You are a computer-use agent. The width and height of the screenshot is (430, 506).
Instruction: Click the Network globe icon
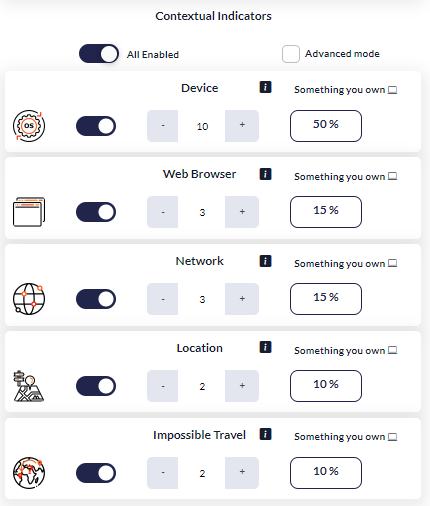coord(29,299)
